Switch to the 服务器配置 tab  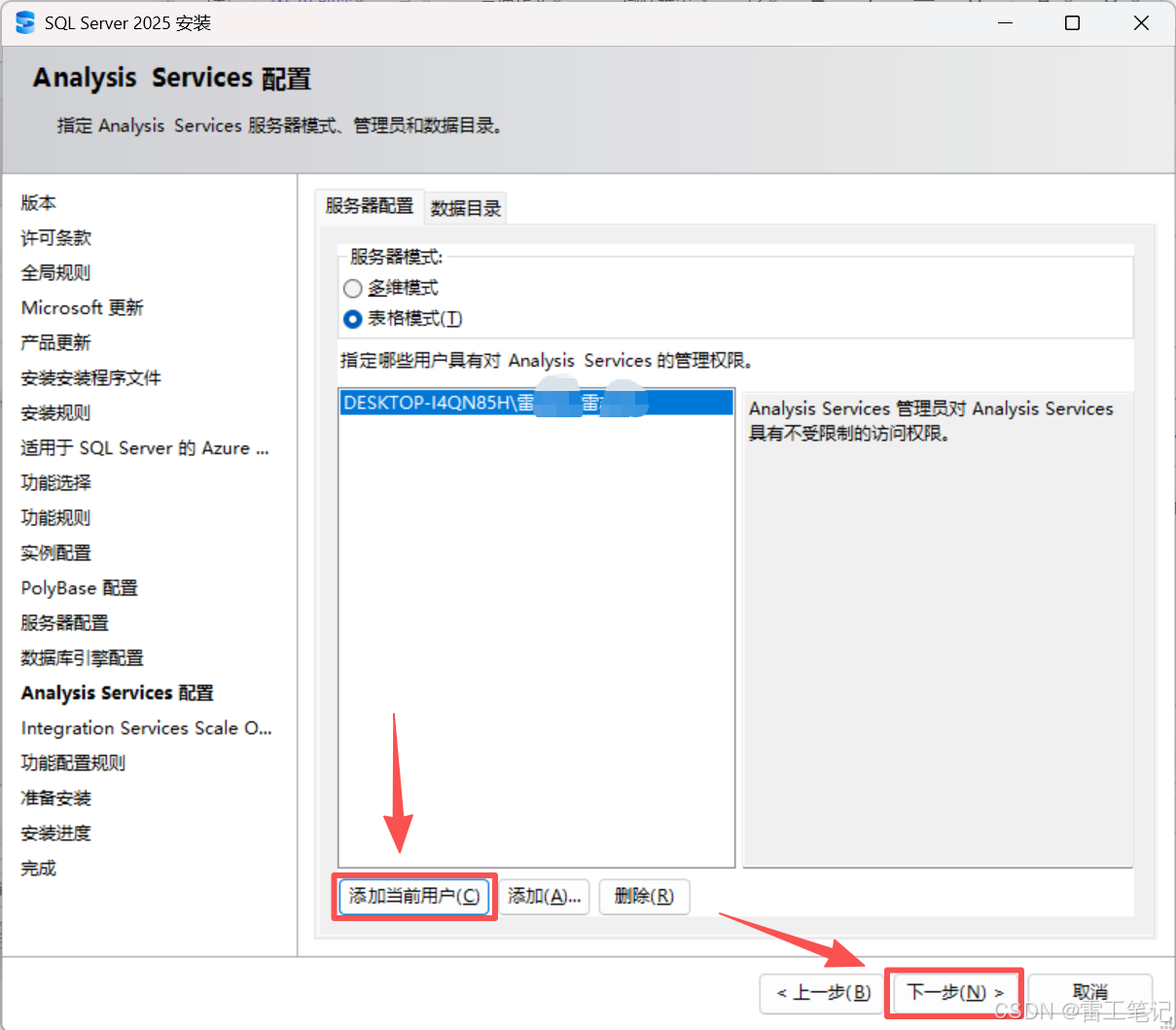tap(370, 206)
